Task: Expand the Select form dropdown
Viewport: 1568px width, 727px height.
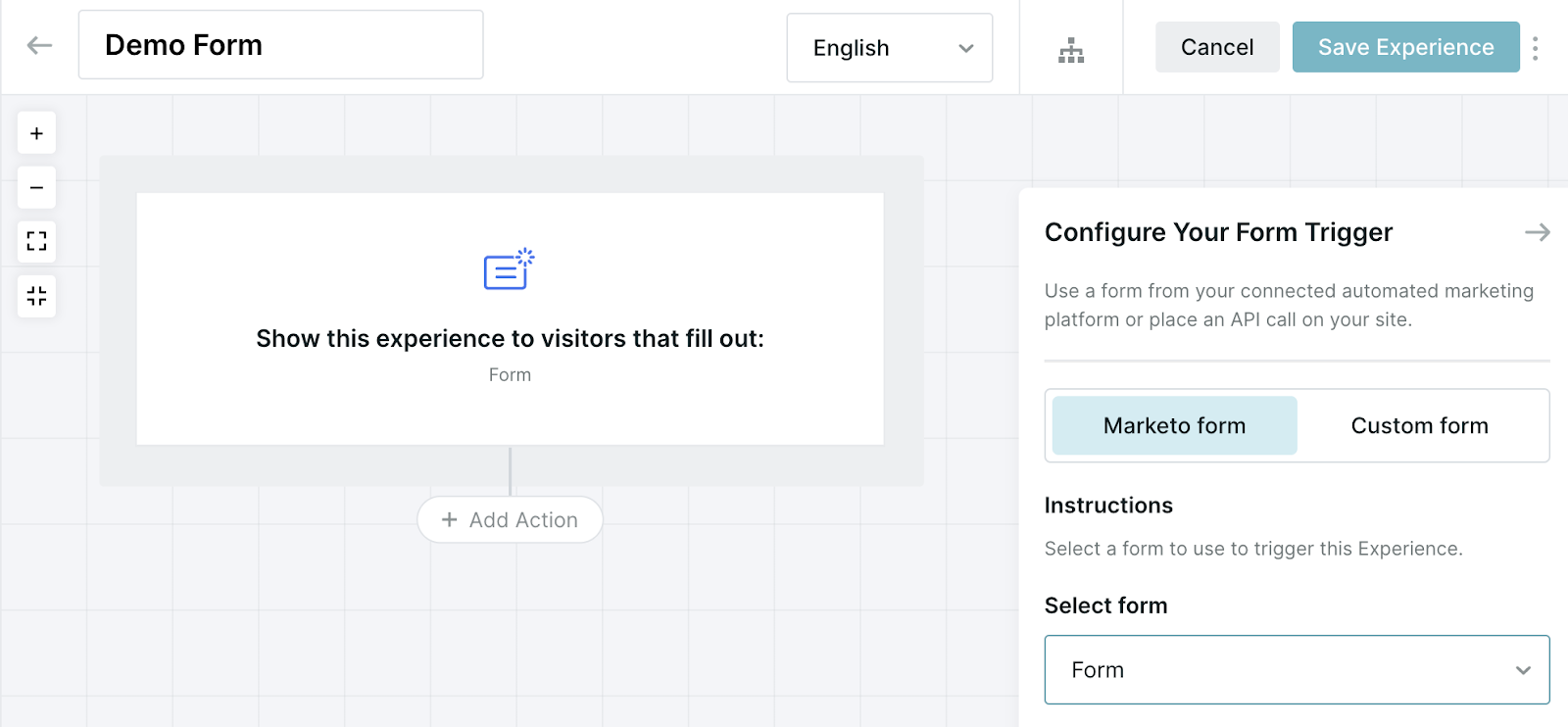Action: [1297, 670]
